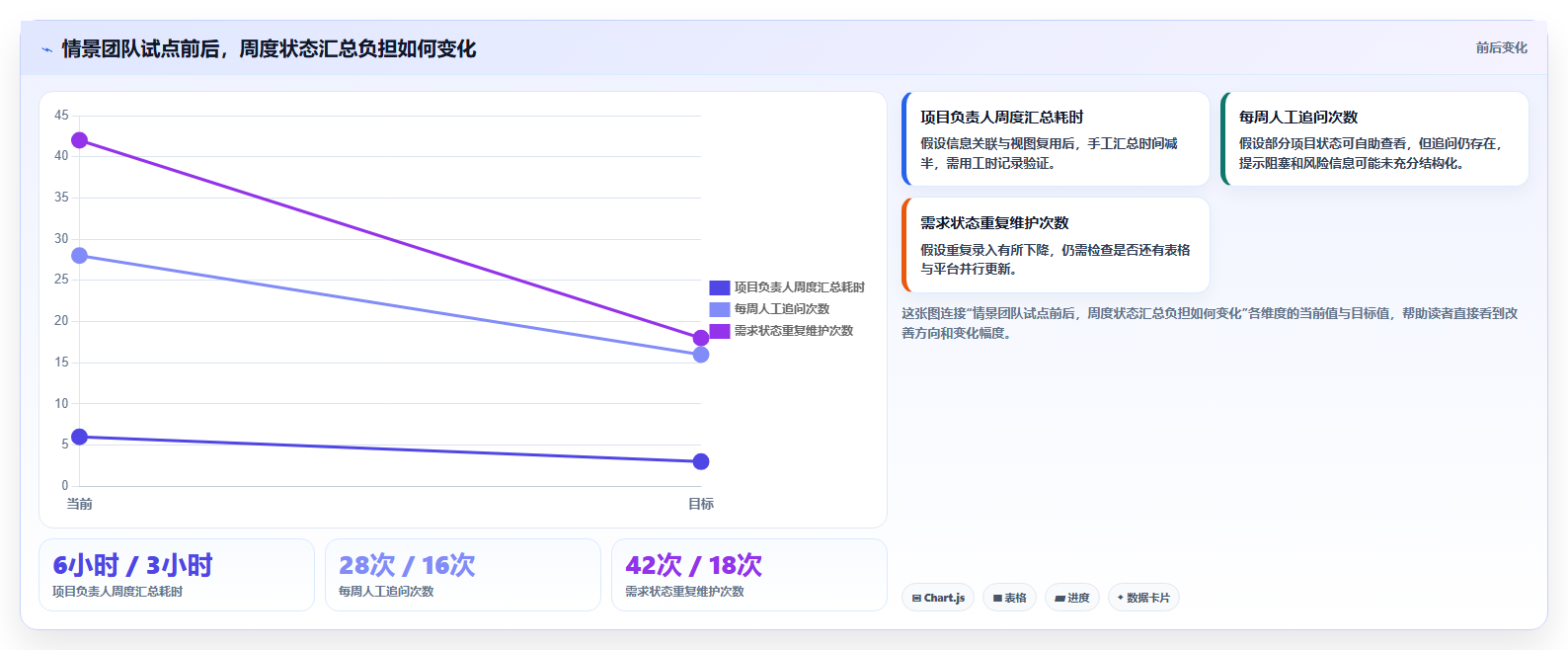Click the 项目负责人周度汇总耗时 point at 当前 (6)
Screen dimensions: 1568x650
(79, 437)
